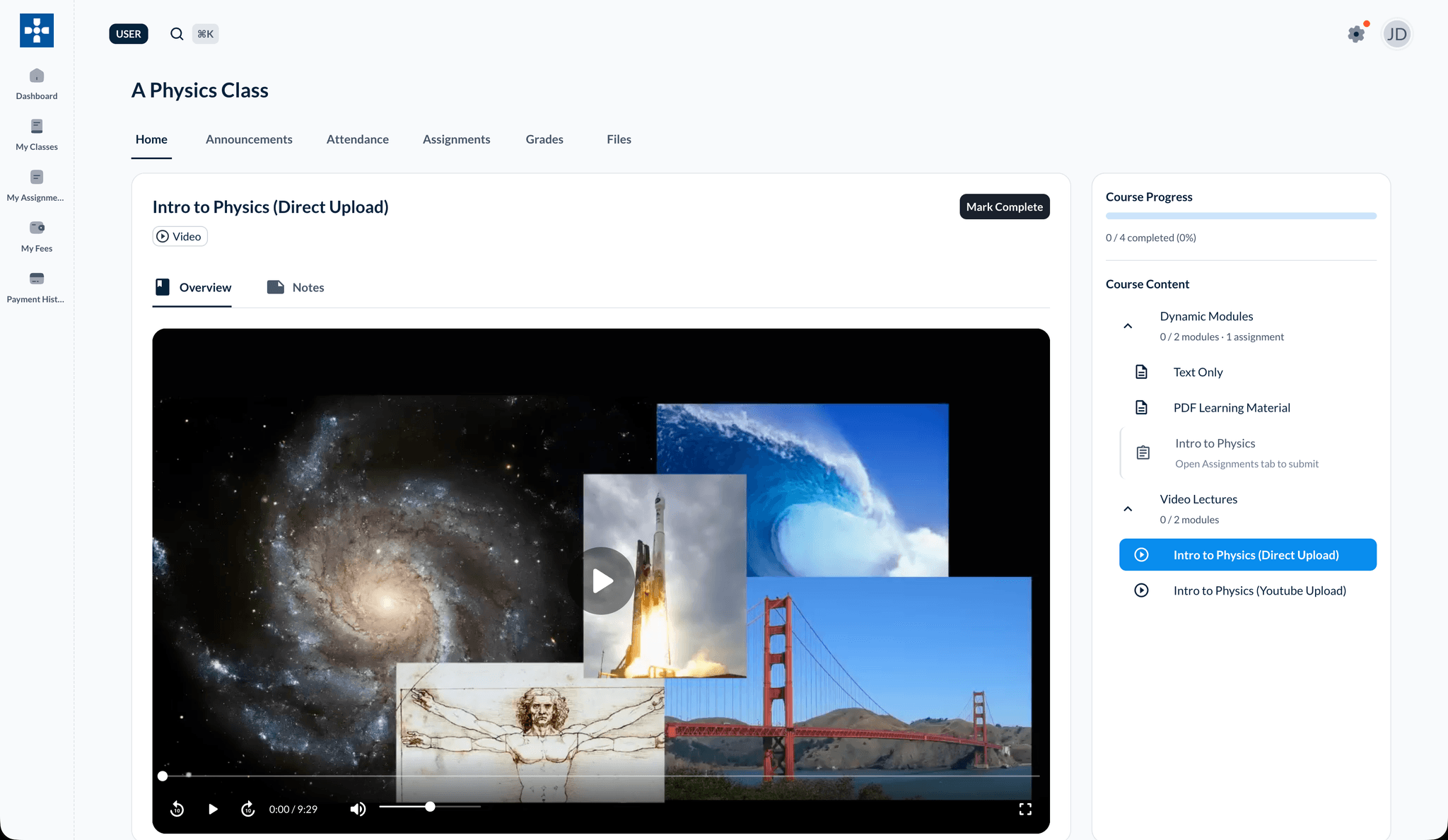The width and height of the screenshot is (1448, 840).
Task: Click the '0 / 2 modules · 1 assignment' text
Action: point(1222,337)
